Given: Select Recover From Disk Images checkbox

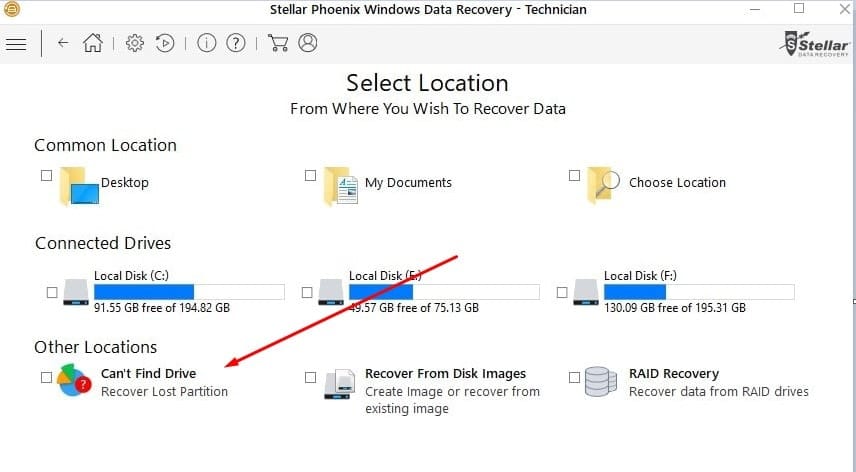Looking at the screenshot, I should tap(310, 377).
